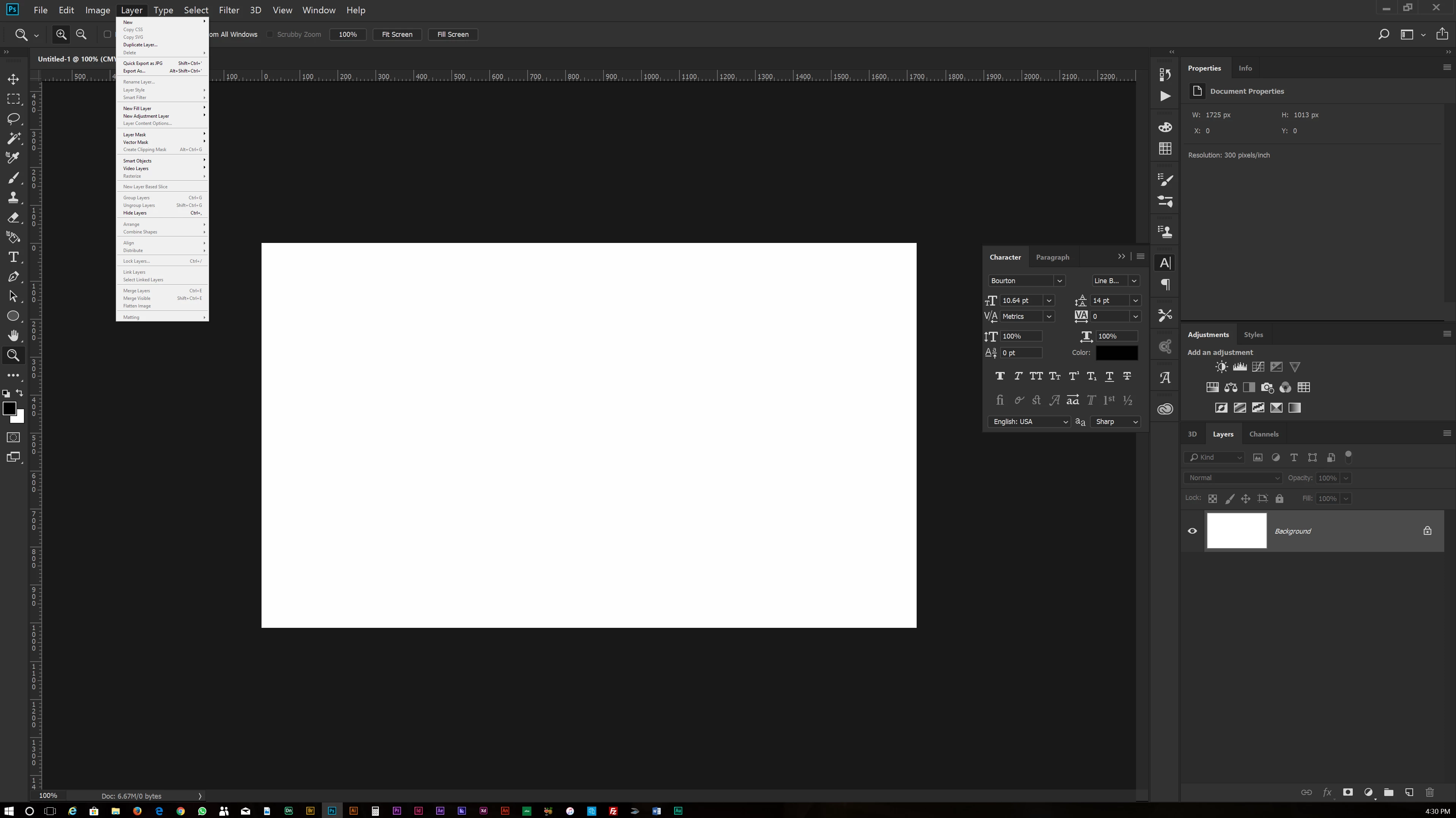This screenshot has width=1456, height=818.
Task: Click the Fit Screen button
Action: tap(397, 35)
